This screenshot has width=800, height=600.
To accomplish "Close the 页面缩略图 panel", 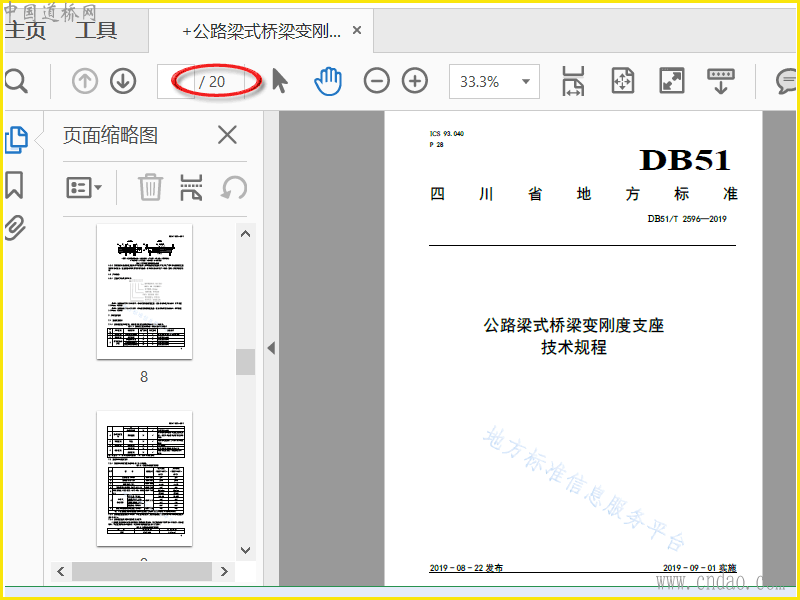I will 227,135.
